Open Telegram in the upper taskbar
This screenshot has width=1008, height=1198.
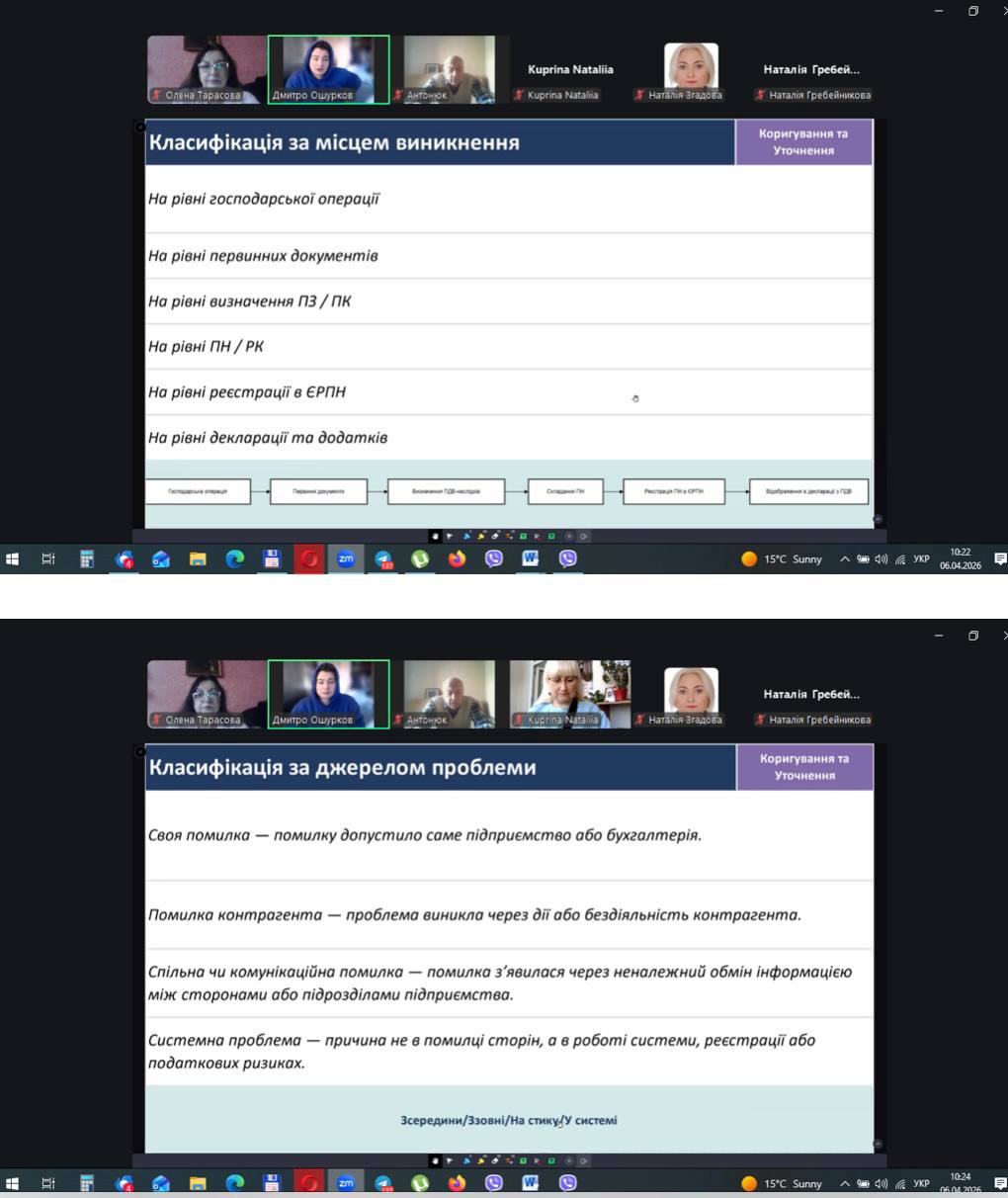tap(383, 559)
